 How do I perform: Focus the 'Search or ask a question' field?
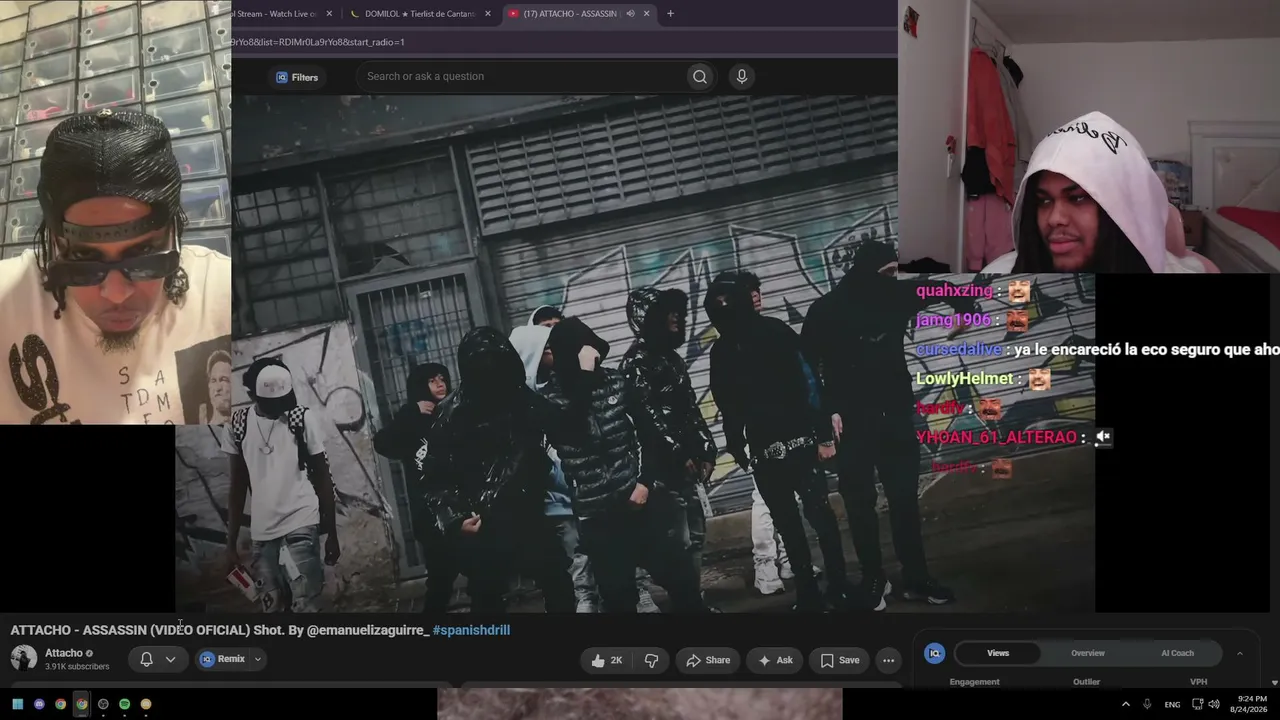(520, 77)
